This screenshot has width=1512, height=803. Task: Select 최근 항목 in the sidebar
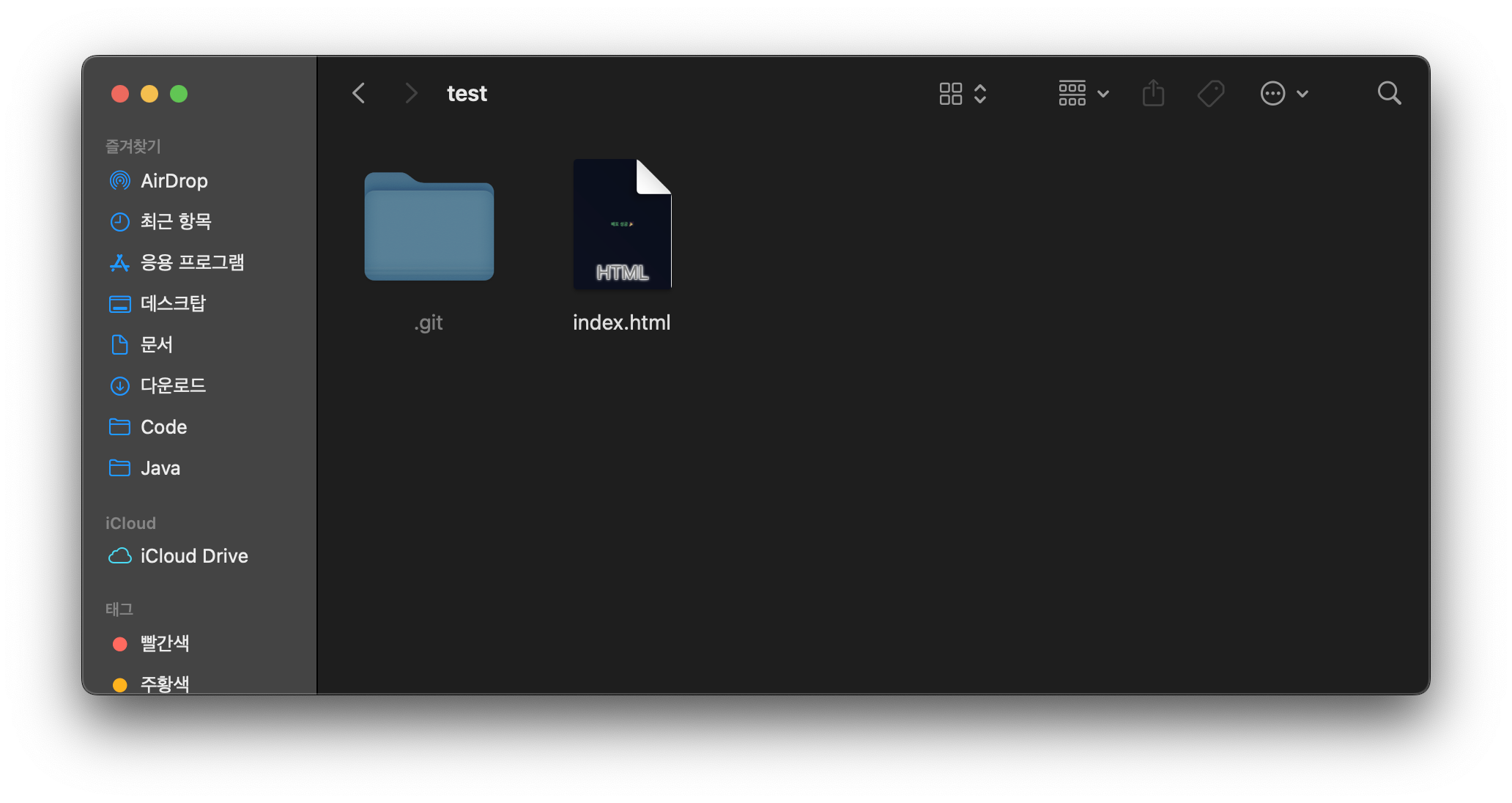[x=176, y=221]
